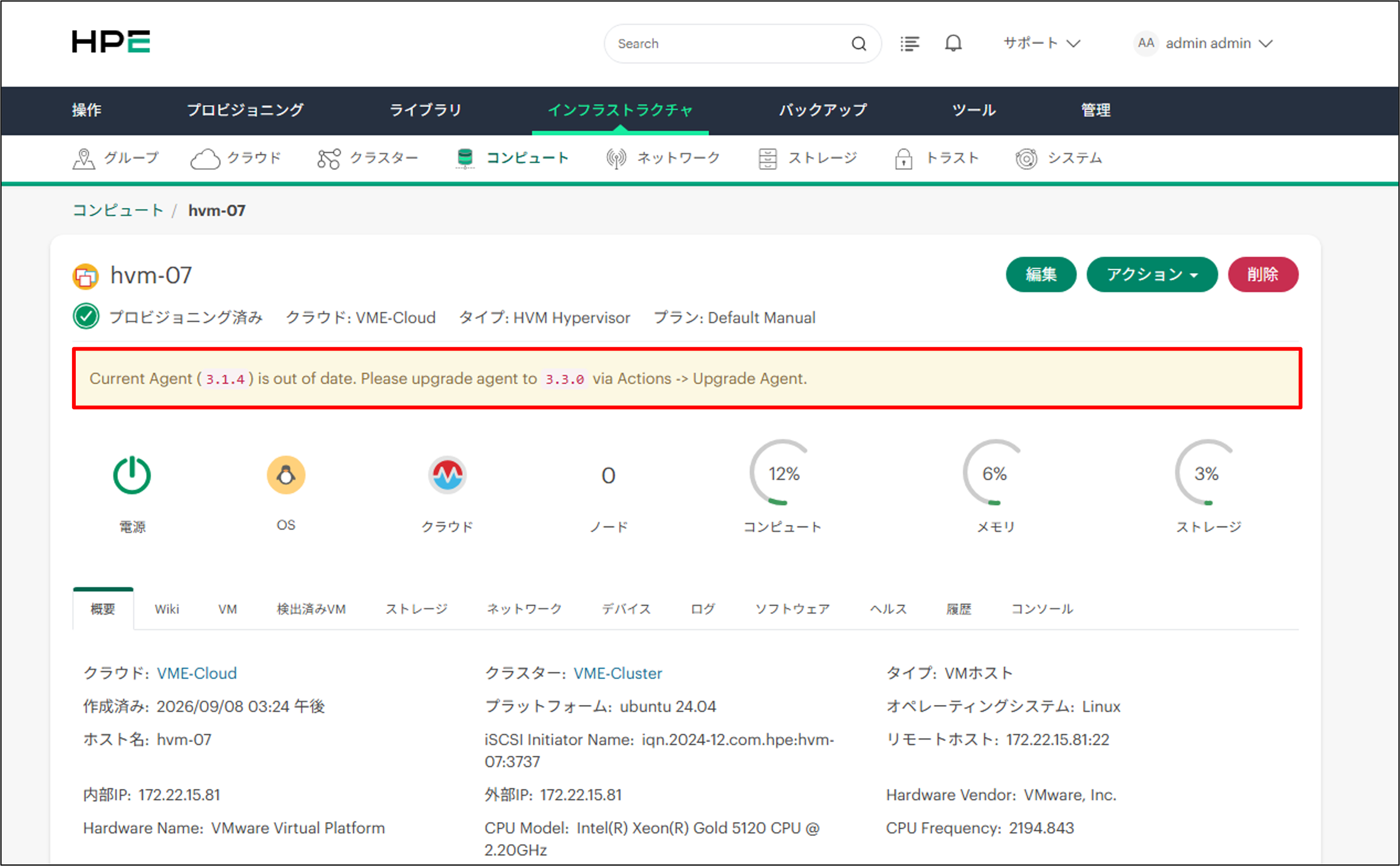Screen dimensions: 1400x866
Task: Click the 6% メモリ usage gauge
Action: pos(996,473)
